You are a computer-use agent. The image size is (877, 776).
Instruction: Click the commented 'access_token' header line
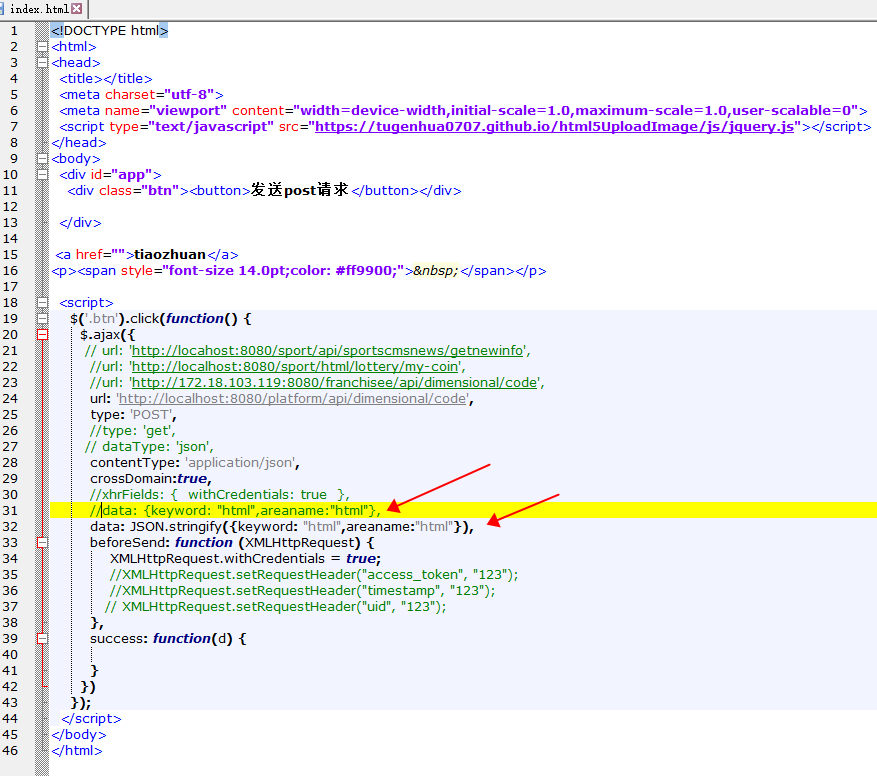[x=314, y=575]
